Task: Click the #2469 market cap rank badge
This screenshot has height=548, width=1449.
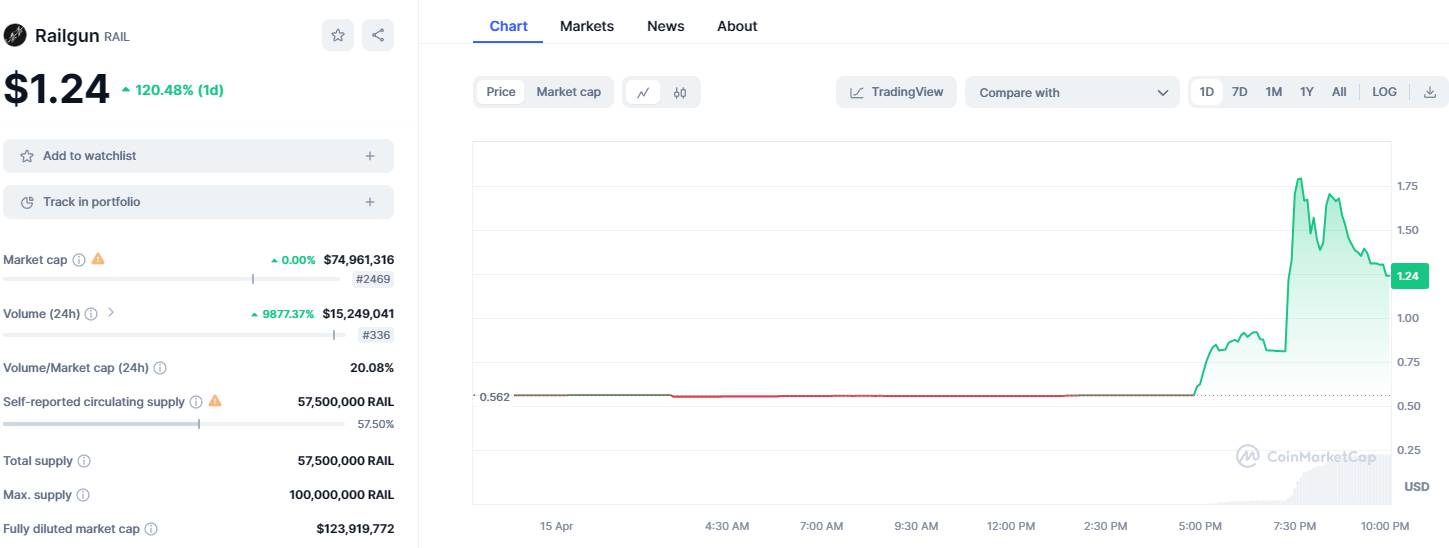Action: click(374, 279)
